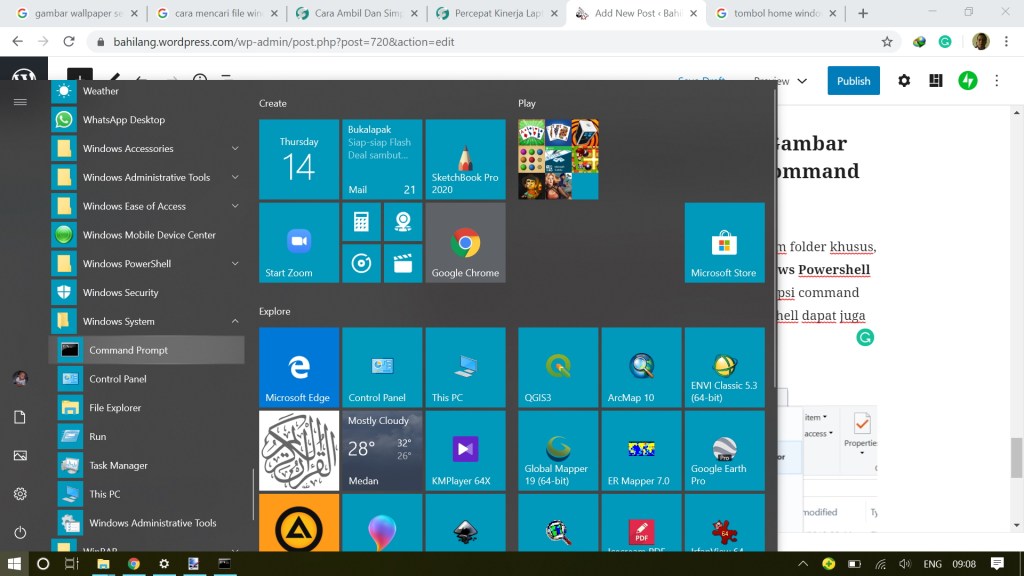Open Task Manager from the app list
1024x576 pixels.
point(118,466)
